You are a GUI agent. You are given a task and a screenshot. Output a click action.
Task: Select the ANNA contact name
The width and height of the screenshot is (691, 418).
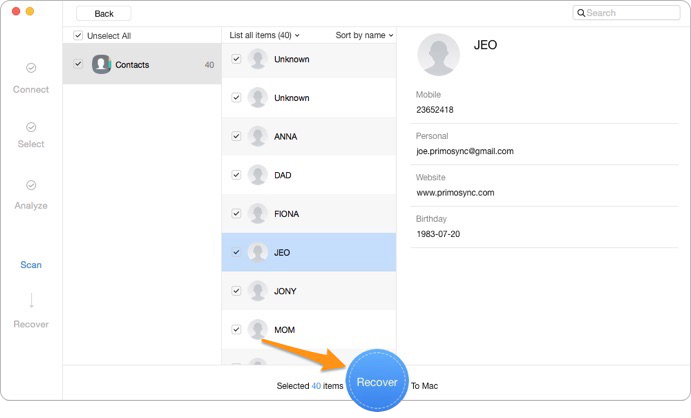coord(286,137)
